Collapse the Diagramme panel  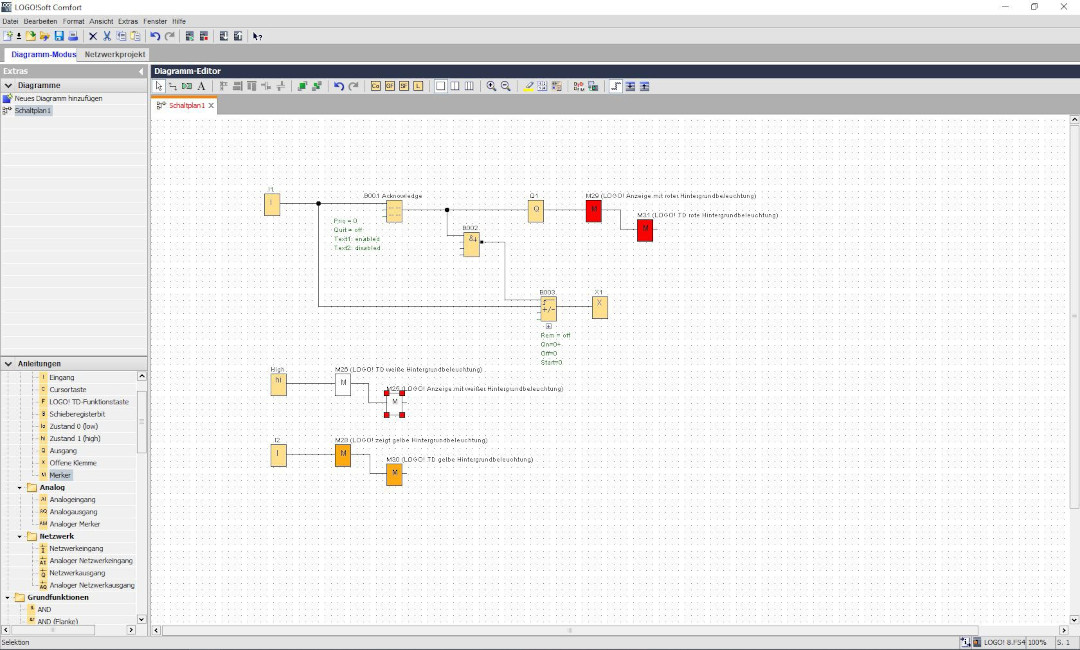[8, 85]
